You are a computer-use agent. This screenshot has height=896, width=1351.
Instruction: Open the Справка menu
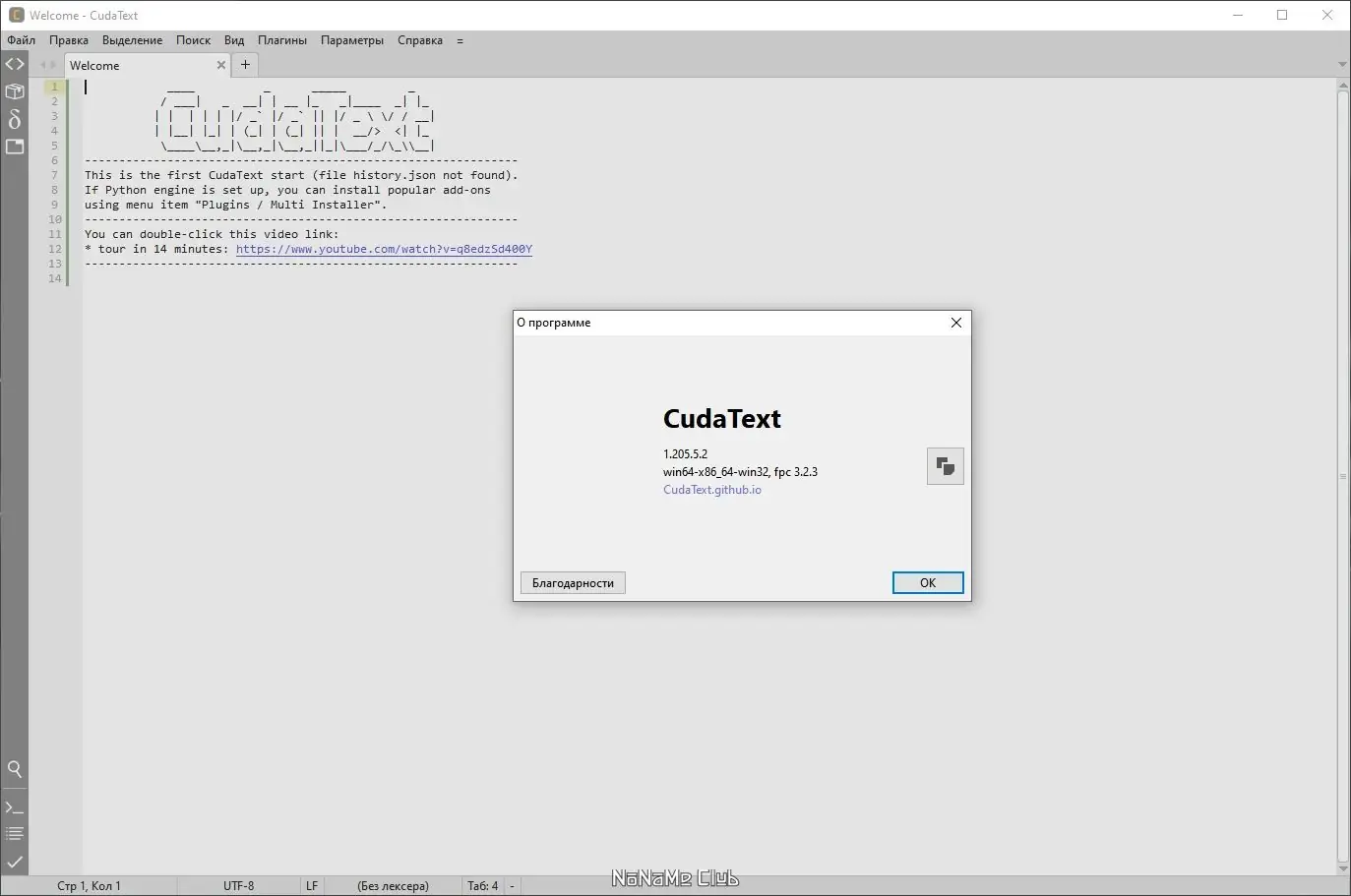420,40
